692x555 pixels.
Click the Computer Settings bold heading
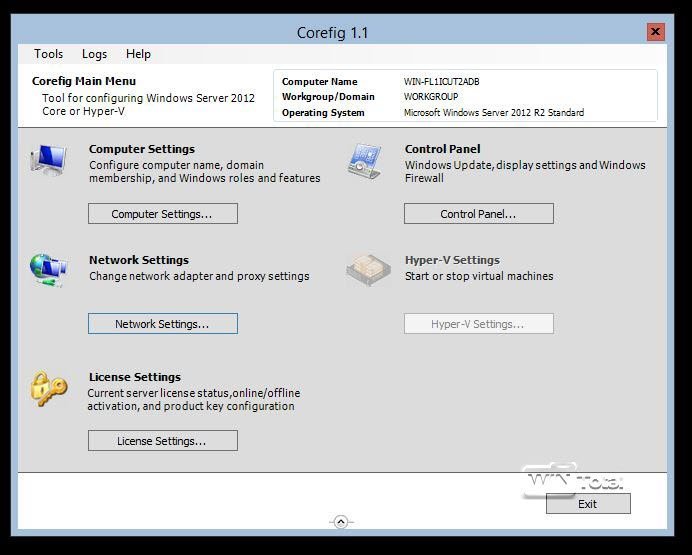click(142, 149)
